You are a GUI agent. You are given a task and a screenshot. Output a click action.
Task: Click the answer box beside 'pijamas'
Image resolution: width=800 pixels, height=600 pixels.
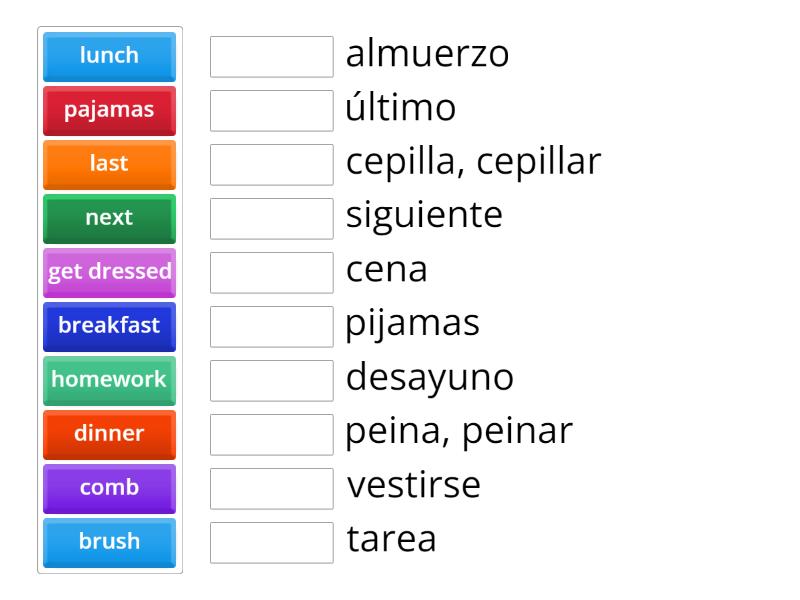click(x=271, y=327)
